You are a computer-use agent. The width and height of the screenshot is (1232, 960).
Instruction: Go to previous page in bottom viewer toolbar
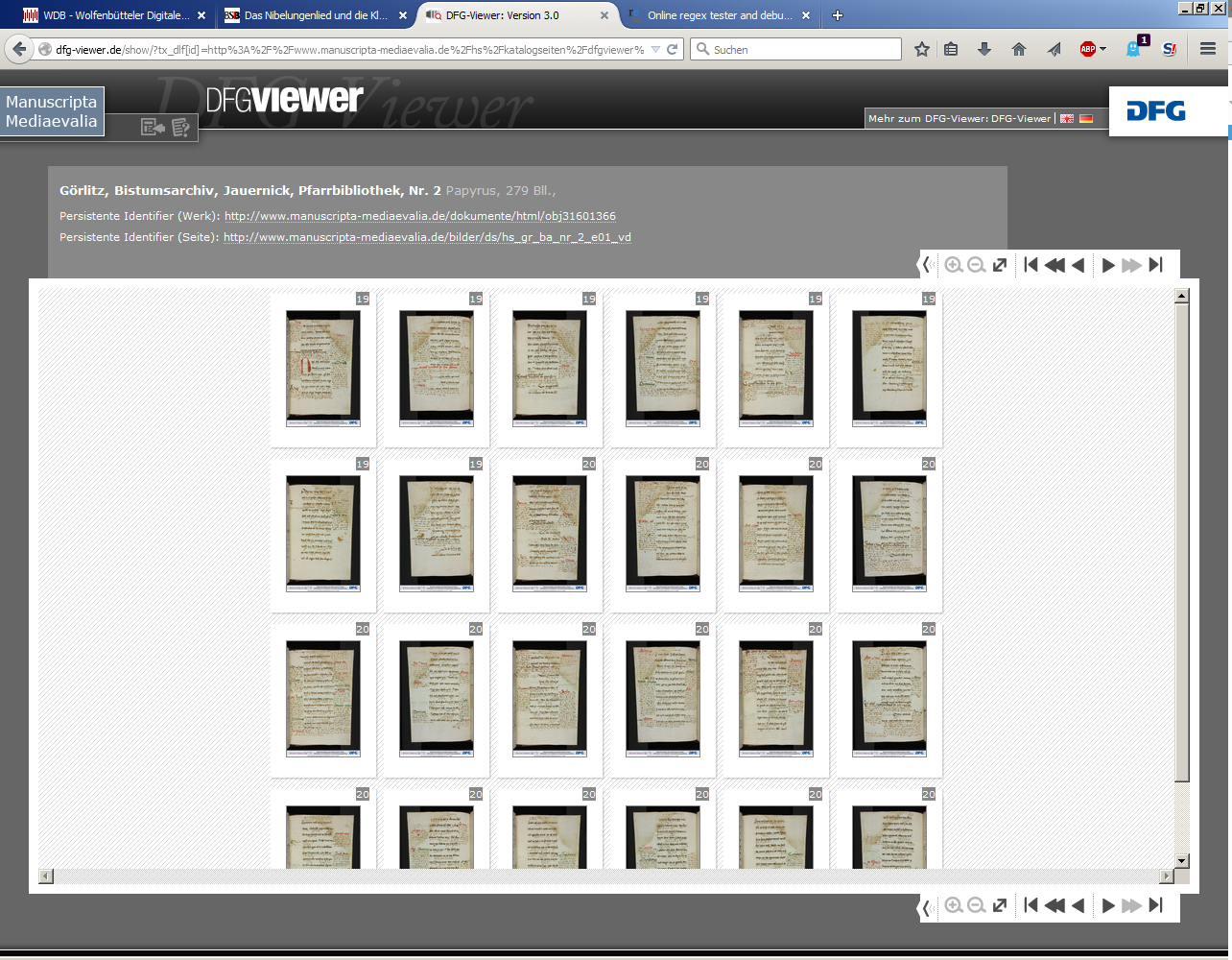point(1078,904)
